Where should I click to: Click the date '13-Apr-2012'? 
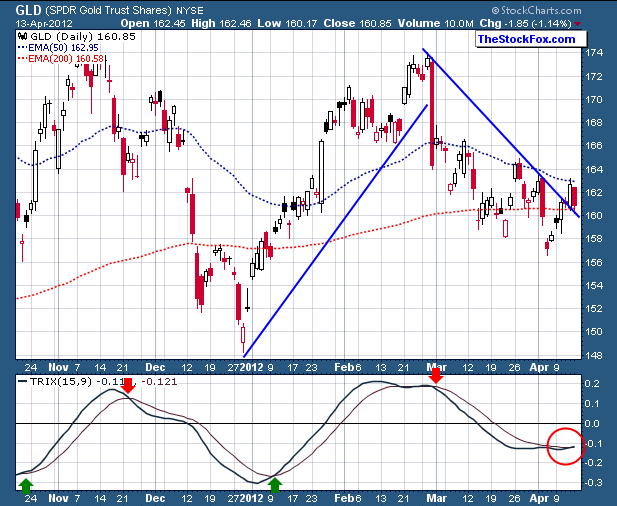point(44,24)
